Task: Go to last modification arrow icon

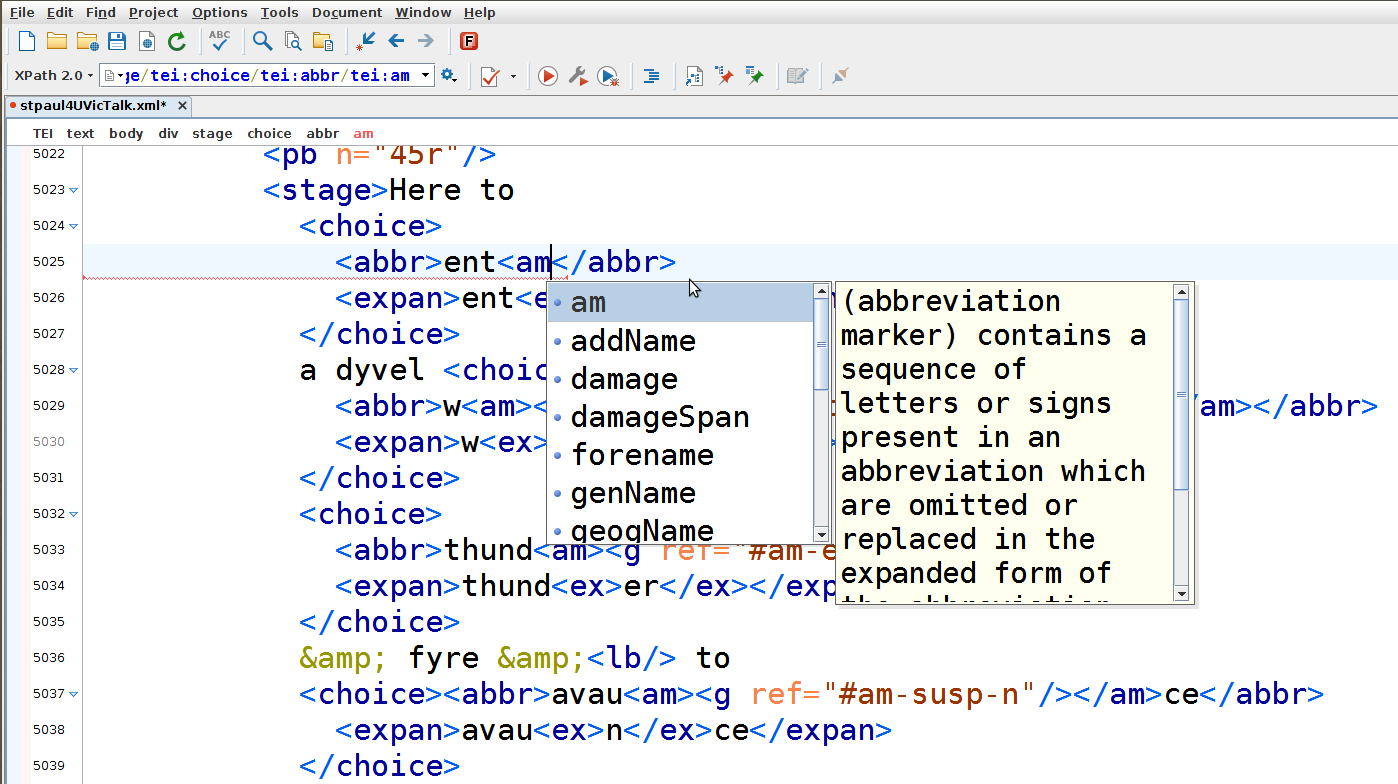Action: click(366, 41)
